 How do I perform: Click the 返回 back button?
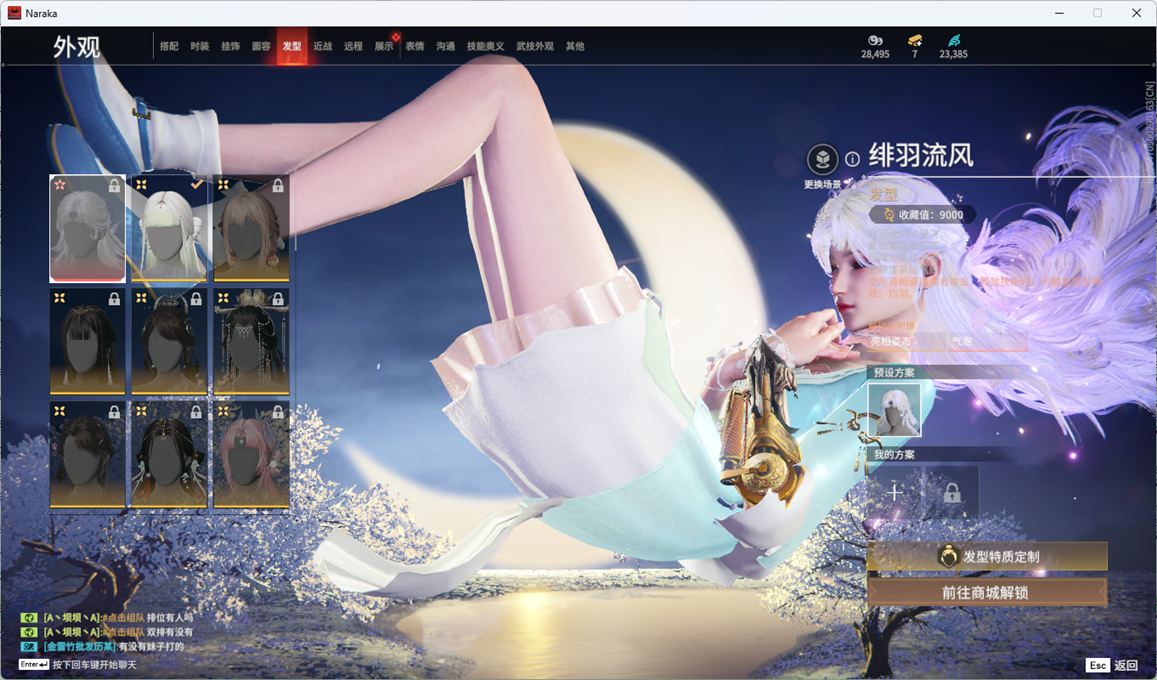coord(1125,665)
